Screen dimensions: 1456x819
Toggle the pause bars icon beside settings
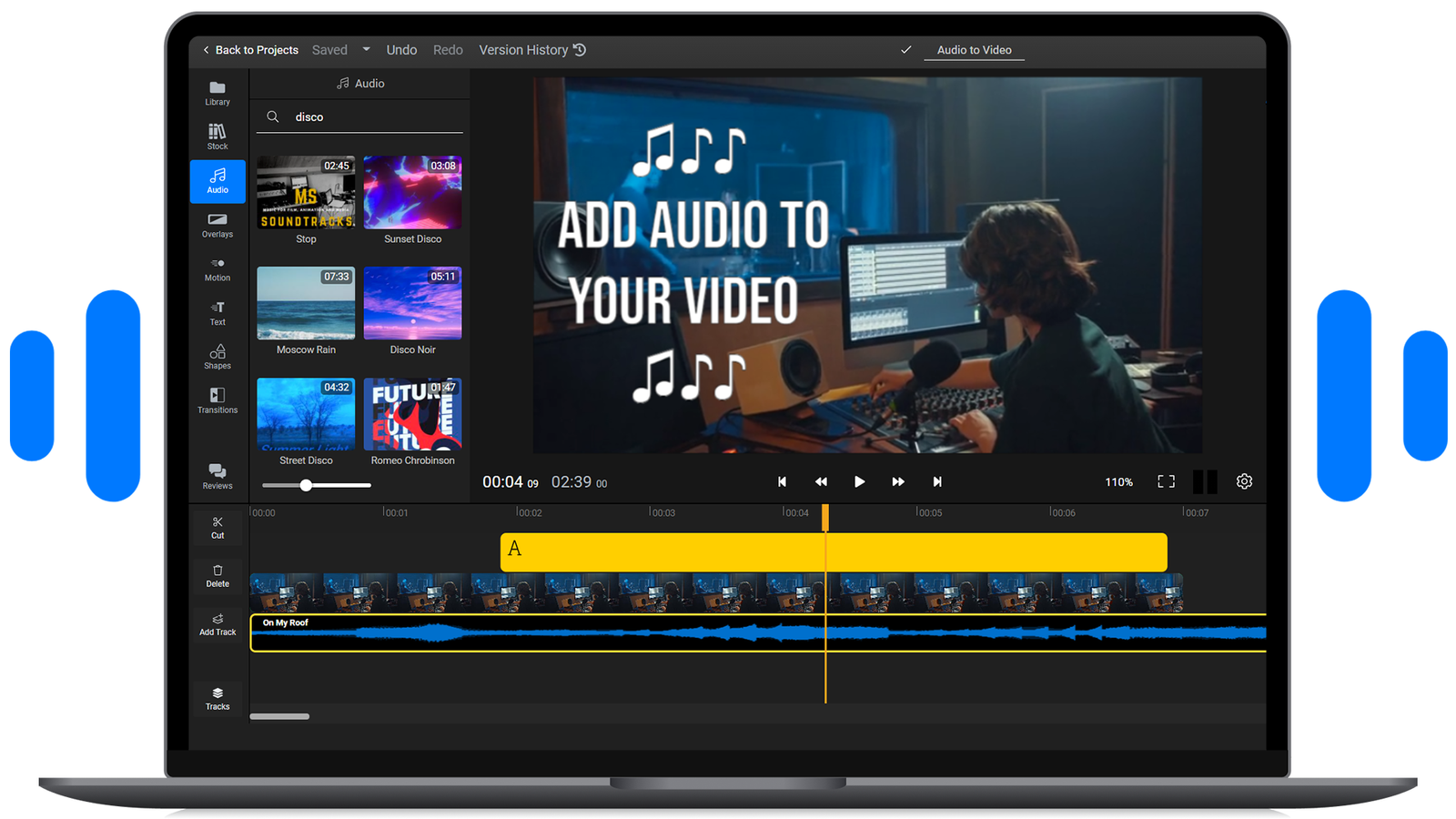pos(1206,481)
